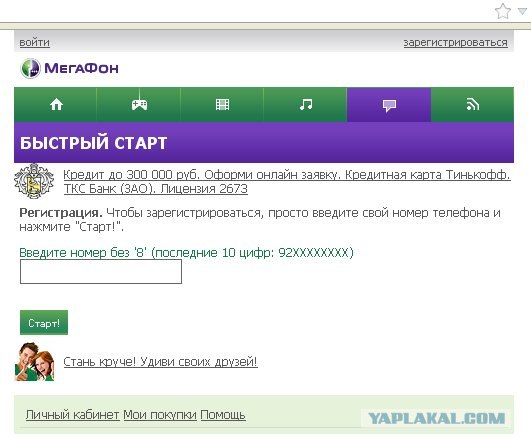Viewport: 531px width, 448px height.
Task: Click the Введите номер без '8' label
Action: point(186,253)
